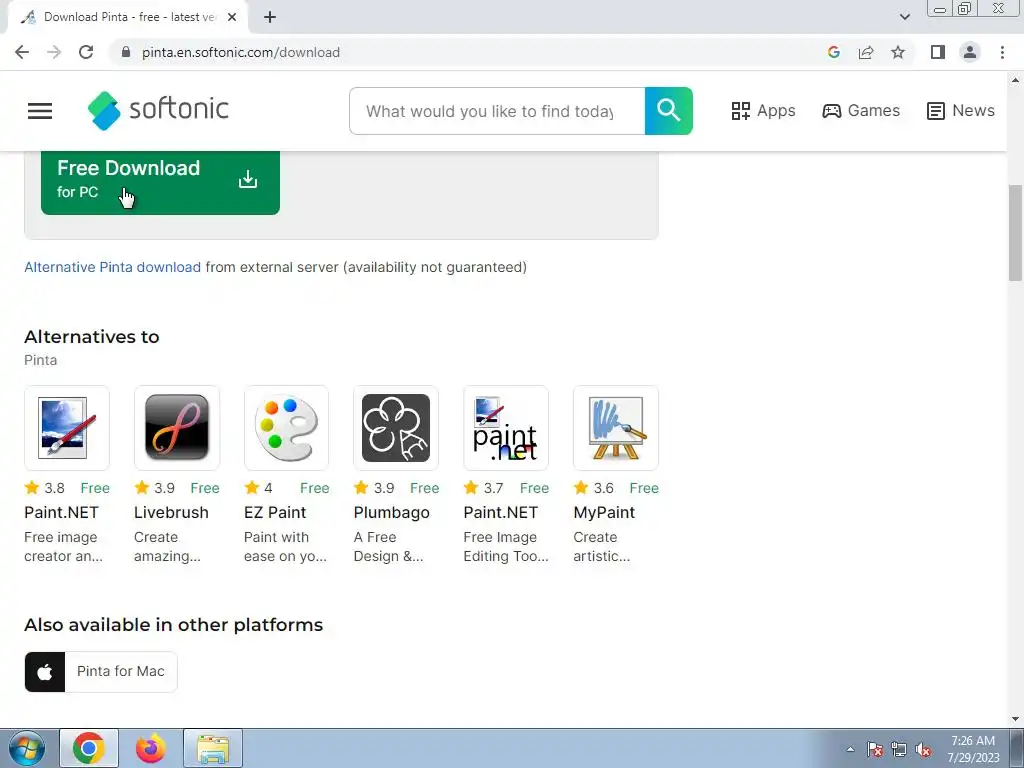Open the Chrome profile menu
Image resolution: width=1024 pixels, height=768 pixels.
point(970,52)
